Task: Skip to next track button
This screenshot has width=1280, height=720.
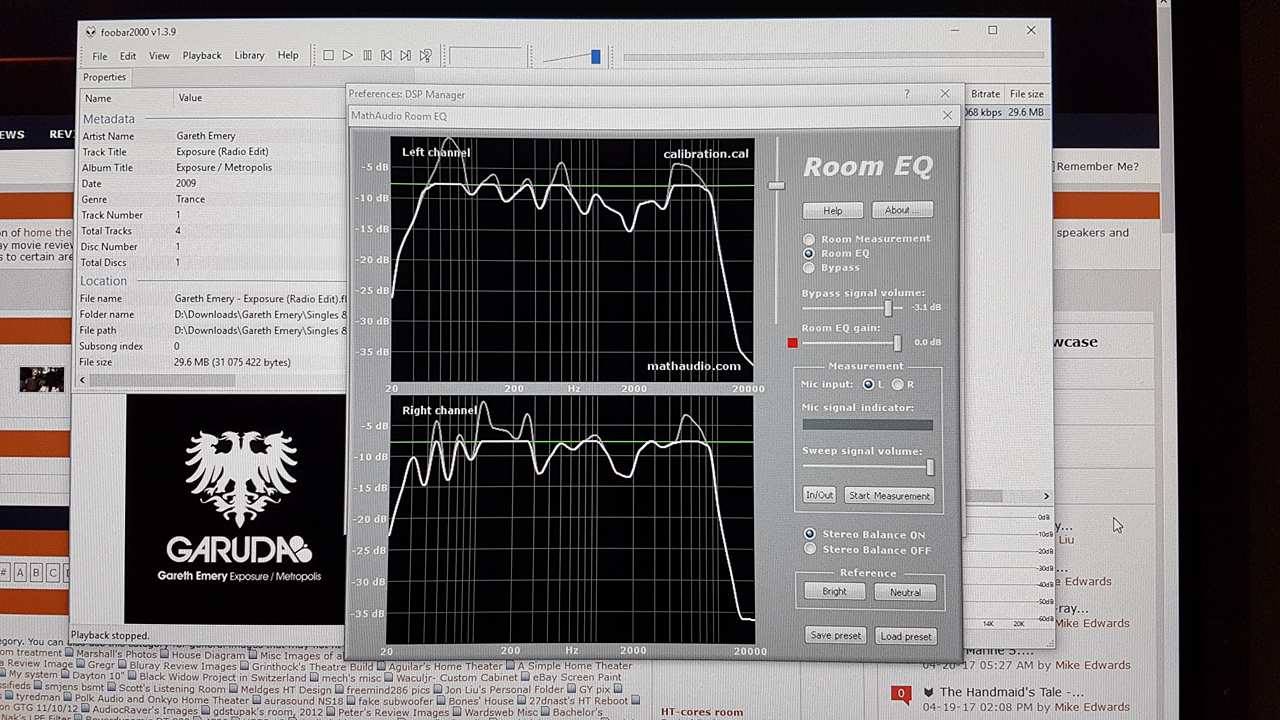Action: coord(405,56)
